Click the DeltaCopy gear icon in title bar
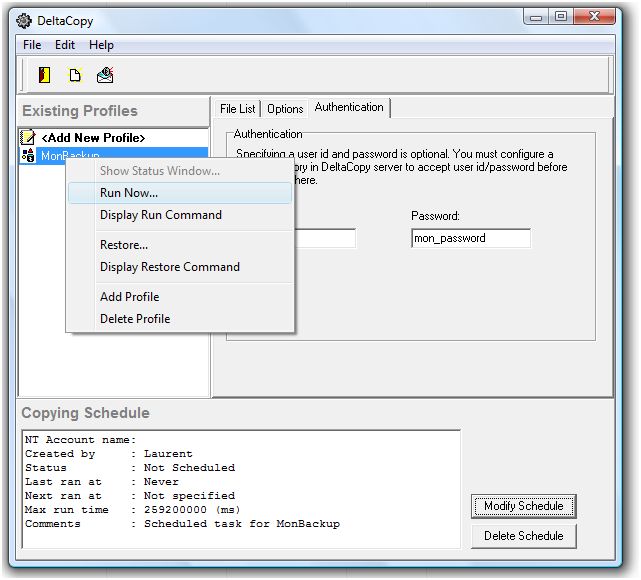Screen dimensions: 641x580 [x=24, y=21]
